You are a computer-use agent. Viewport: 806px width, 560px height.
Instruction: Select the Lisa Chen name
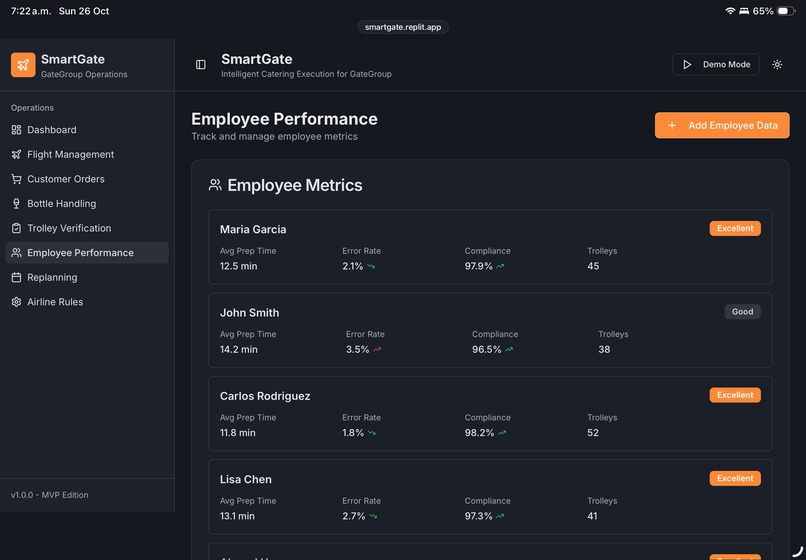[246, 480]
